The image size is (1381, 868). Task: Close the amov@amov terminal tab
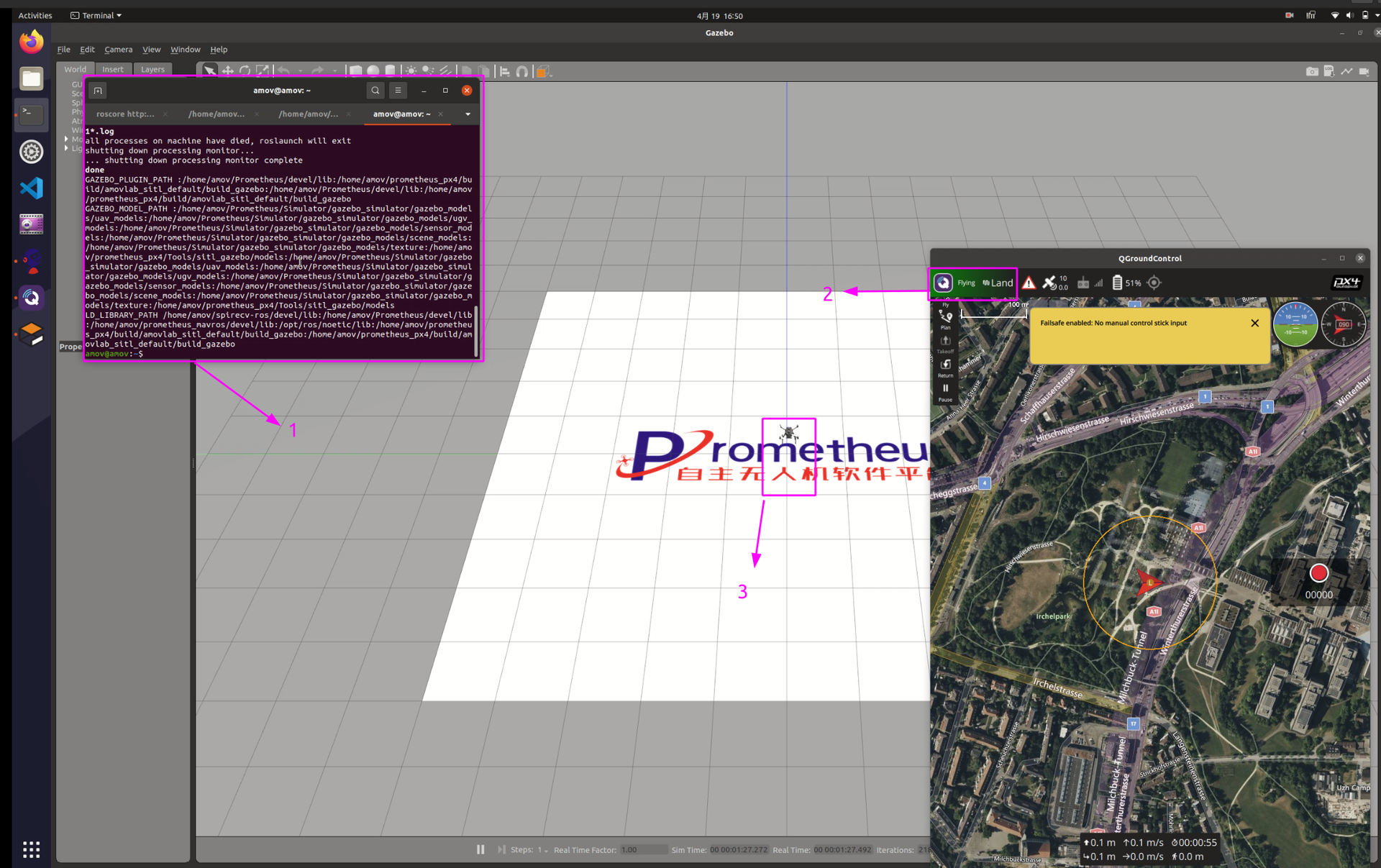pyautogui.click(x=440, y=114)
